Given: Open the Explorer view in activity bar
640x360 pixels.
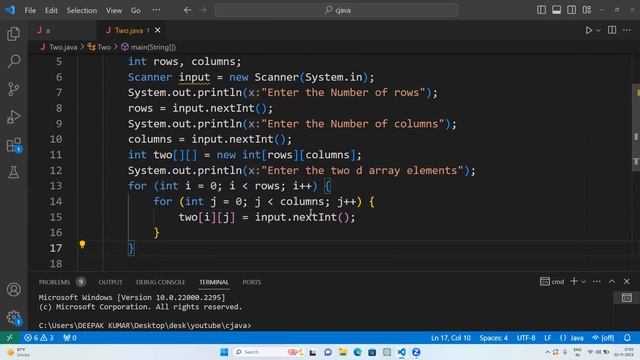Looking at the screenshot, I should 13,34.
